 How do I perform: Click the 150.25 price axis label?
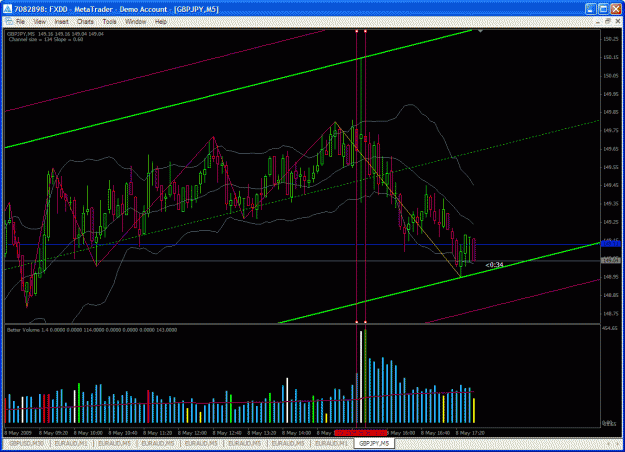point(611,39)
